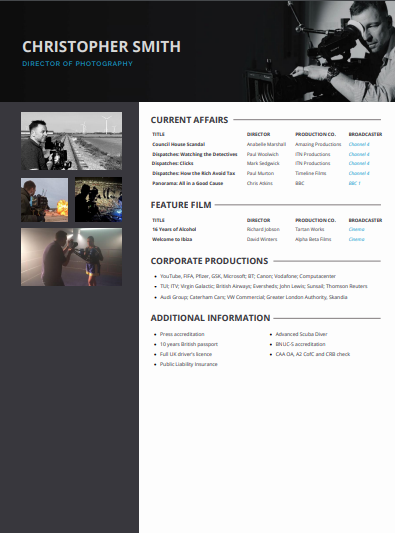Click the Advanced Scuba Diver bullet item
The height and width of the screenshot is (533, 395).
[301, 334]
